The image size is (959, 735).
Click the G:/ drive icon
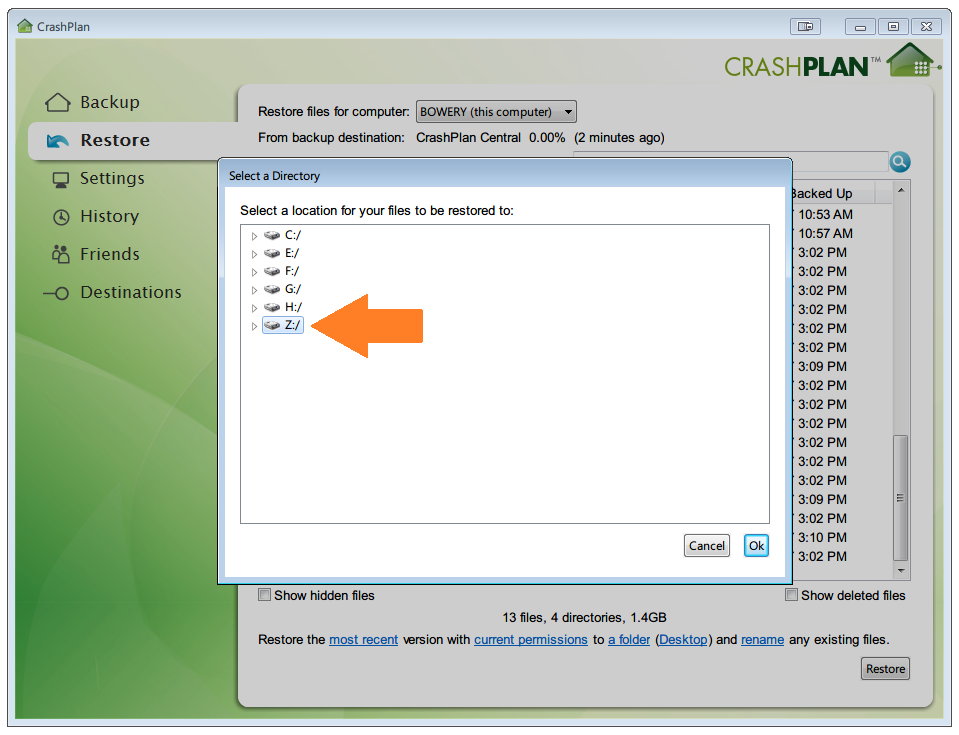[272, 289]
